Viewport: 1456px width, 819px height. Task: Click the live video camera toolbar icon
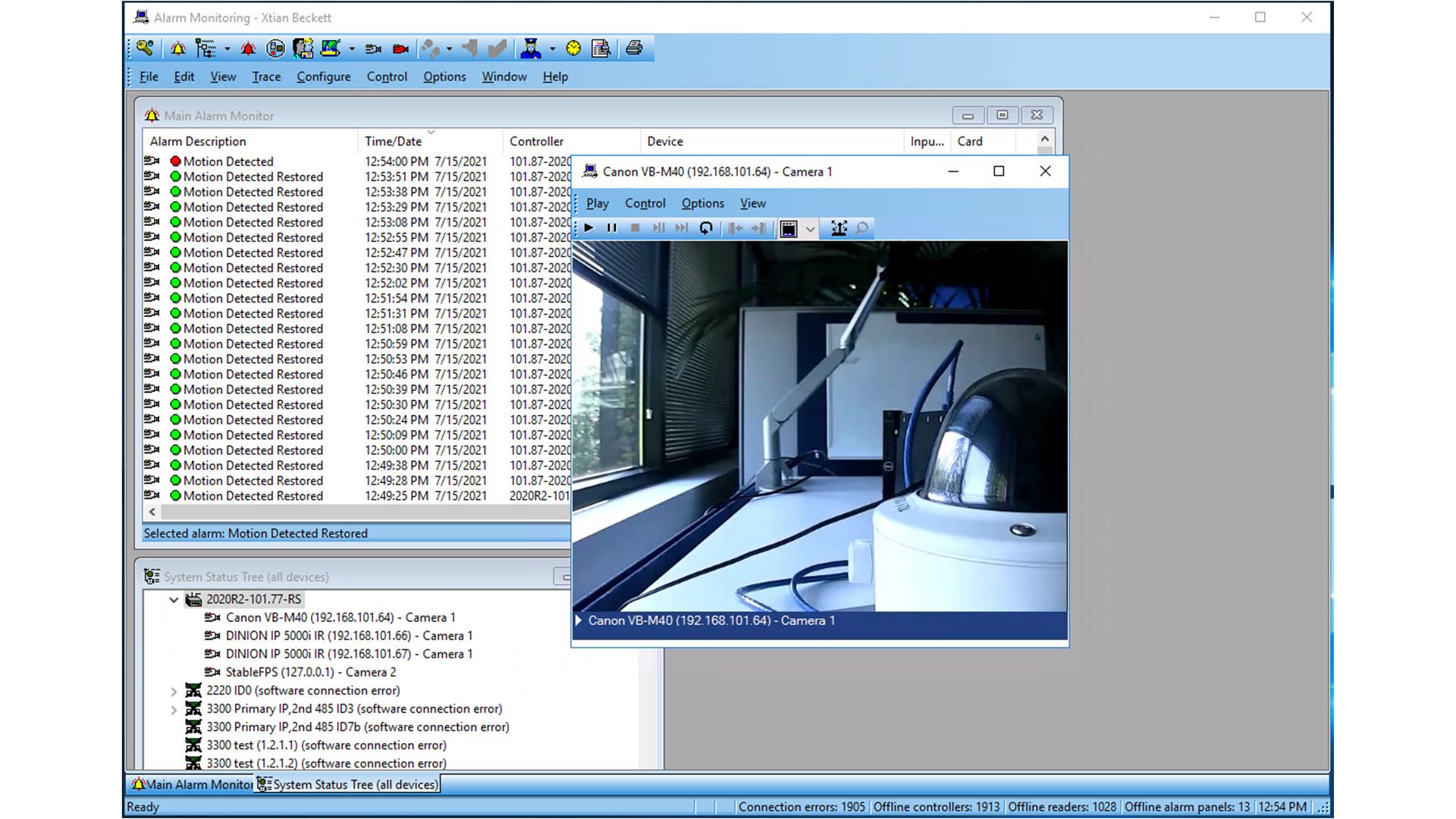(x=373, y=49)
